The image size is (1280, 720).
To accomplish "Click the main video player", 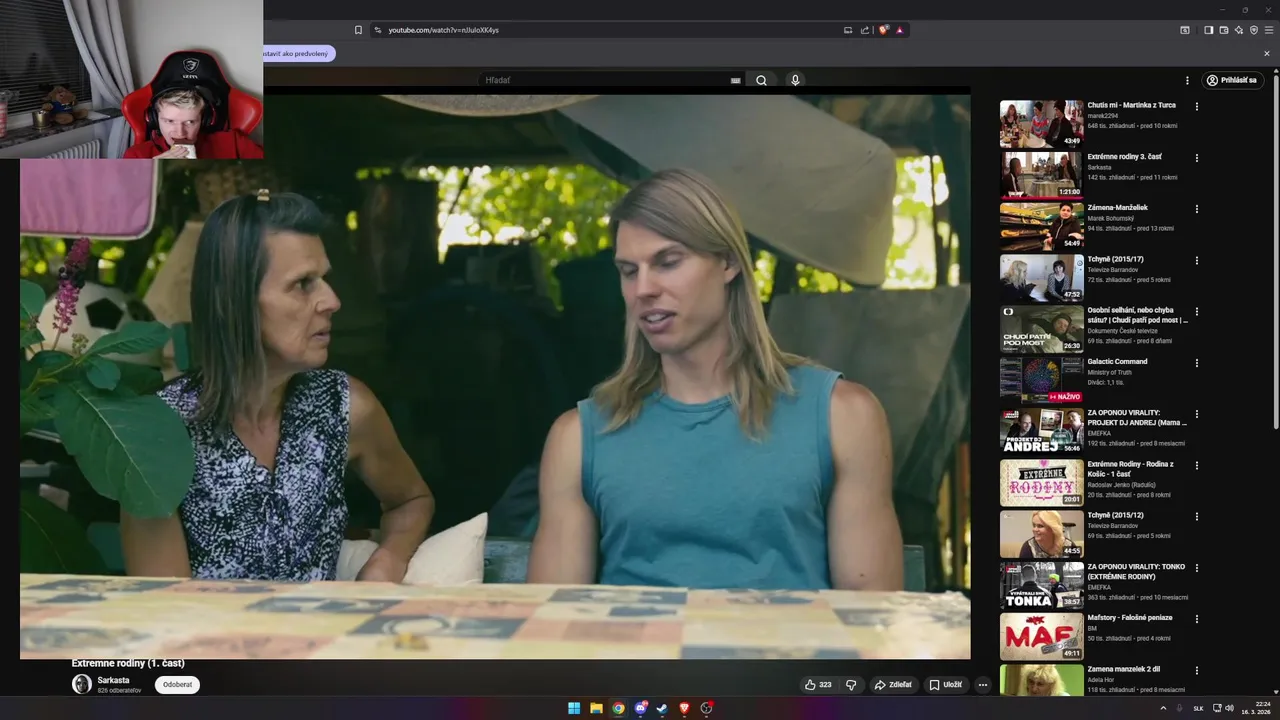I will coord(495,377).
